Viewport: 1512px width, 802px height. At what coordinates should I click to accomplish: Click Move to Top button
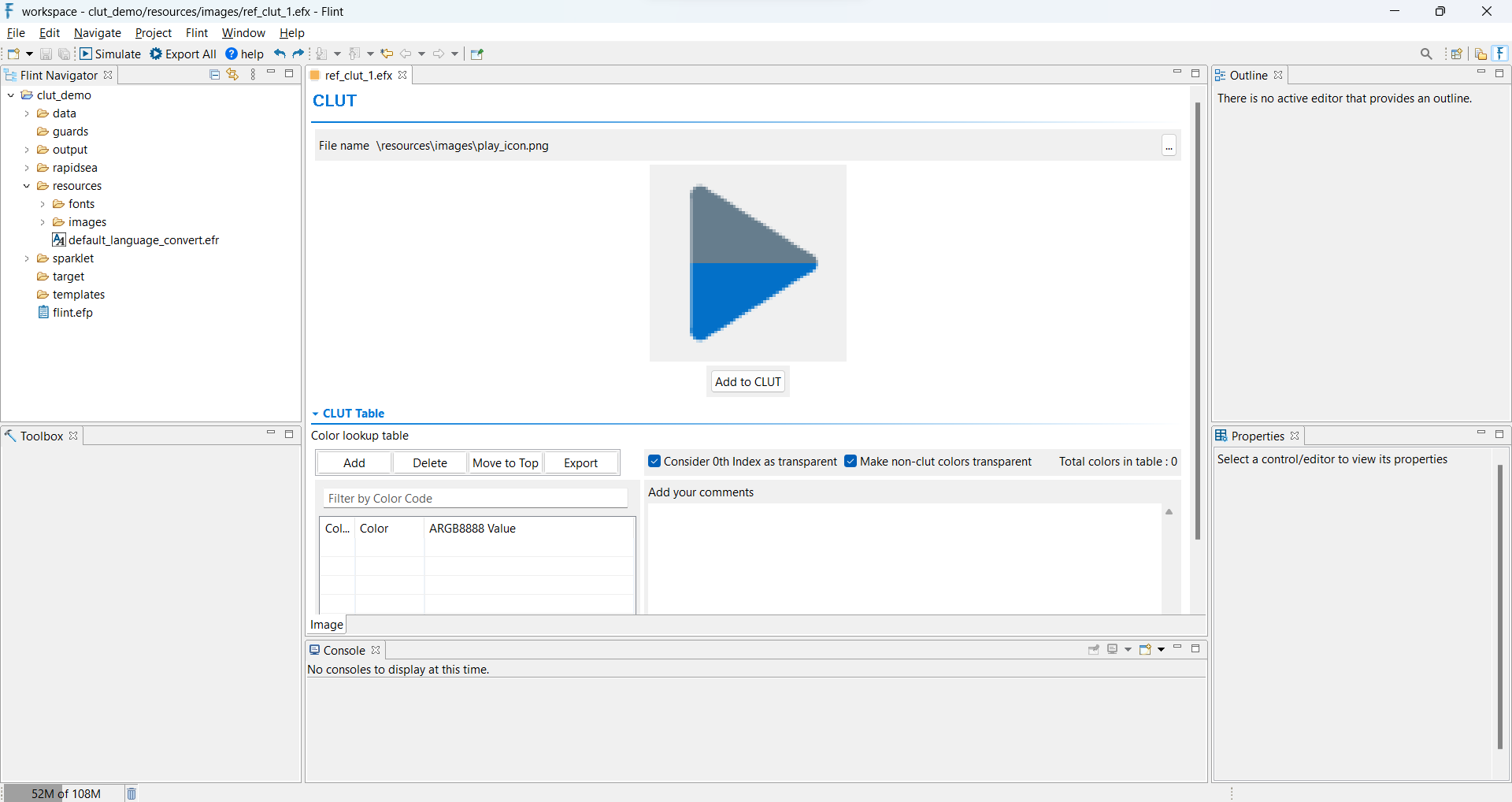coord(505,463)
